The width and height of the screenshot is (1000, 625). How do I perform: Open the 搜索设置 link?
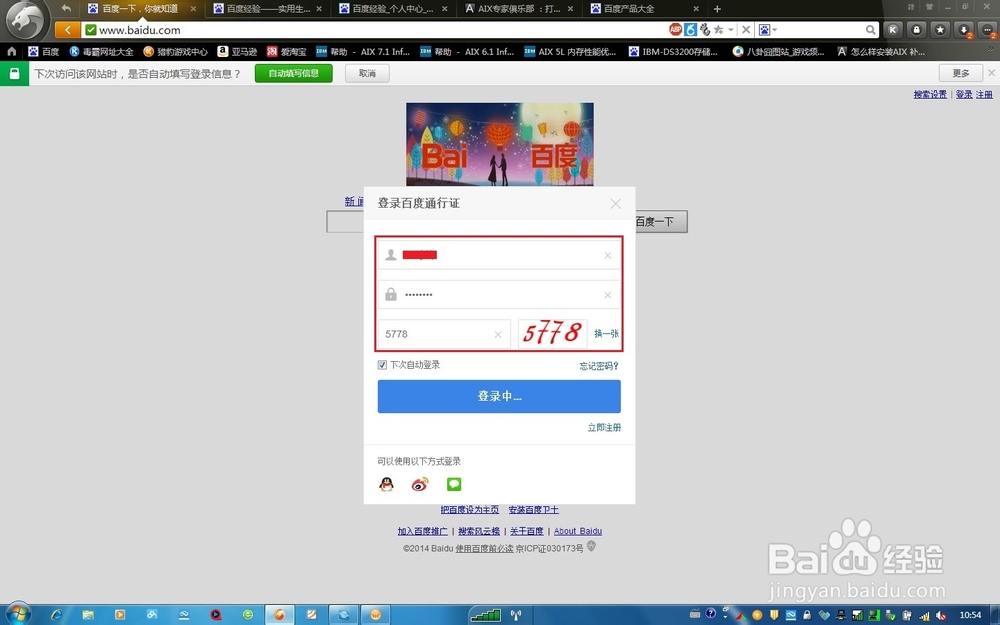tap(930, 94)
